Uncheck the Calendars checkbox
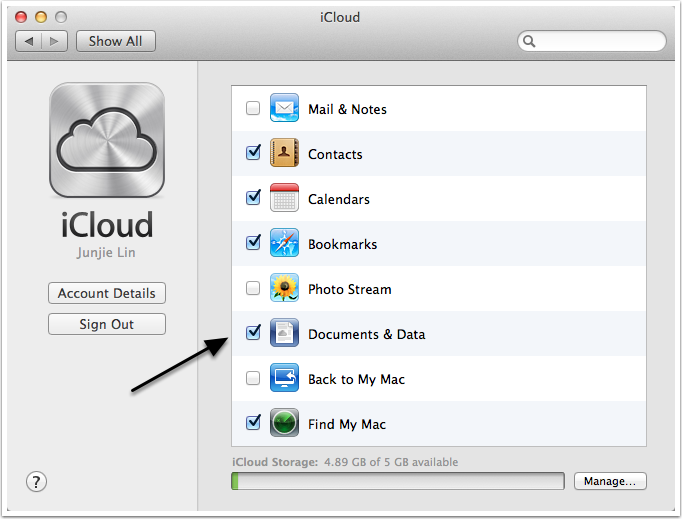The width and height of the screenshot is (682, 519). 253,198
